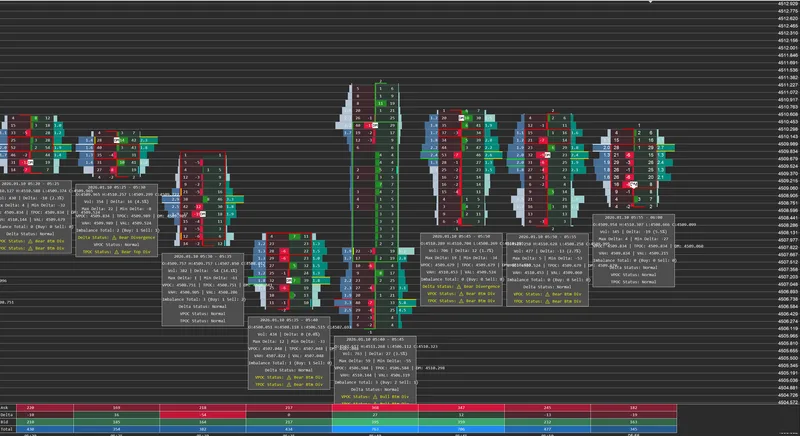Viewport: 800px width, 436px height.
Task: Click line 'Vol: 354 | Delta: 16 (4.5%)'
Action: 116,201
